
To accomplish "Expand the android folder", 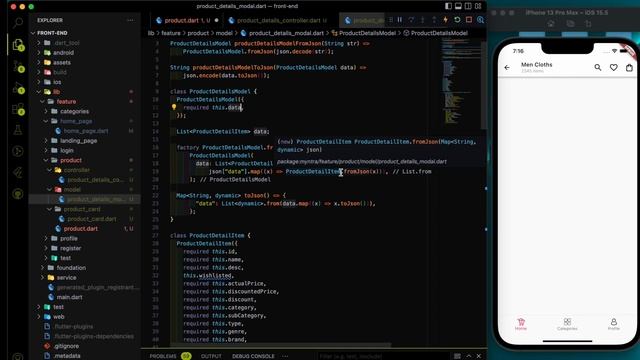I will click(63, 53).
